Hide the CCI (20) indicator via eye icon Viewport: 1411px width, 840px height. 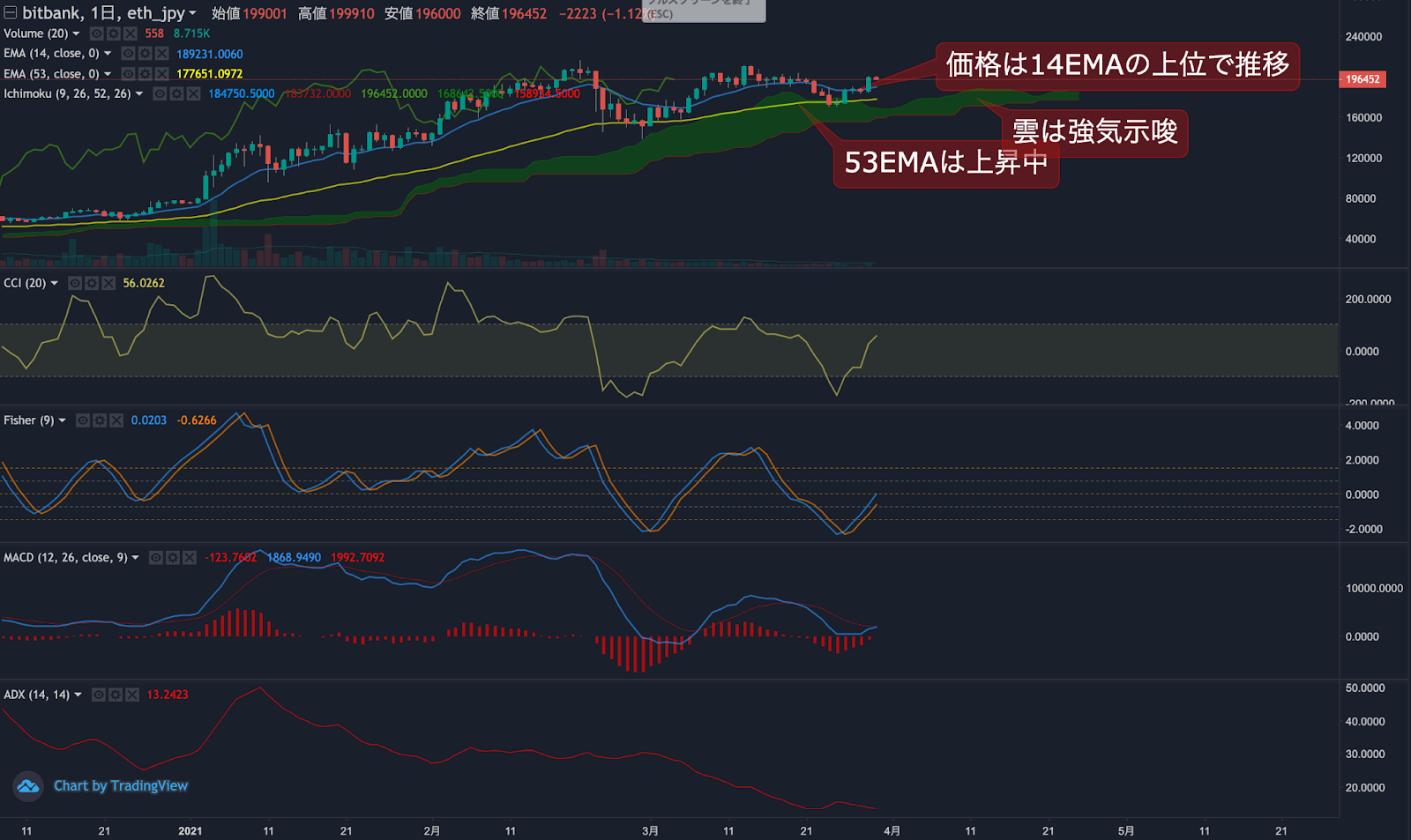pos(75,283)
